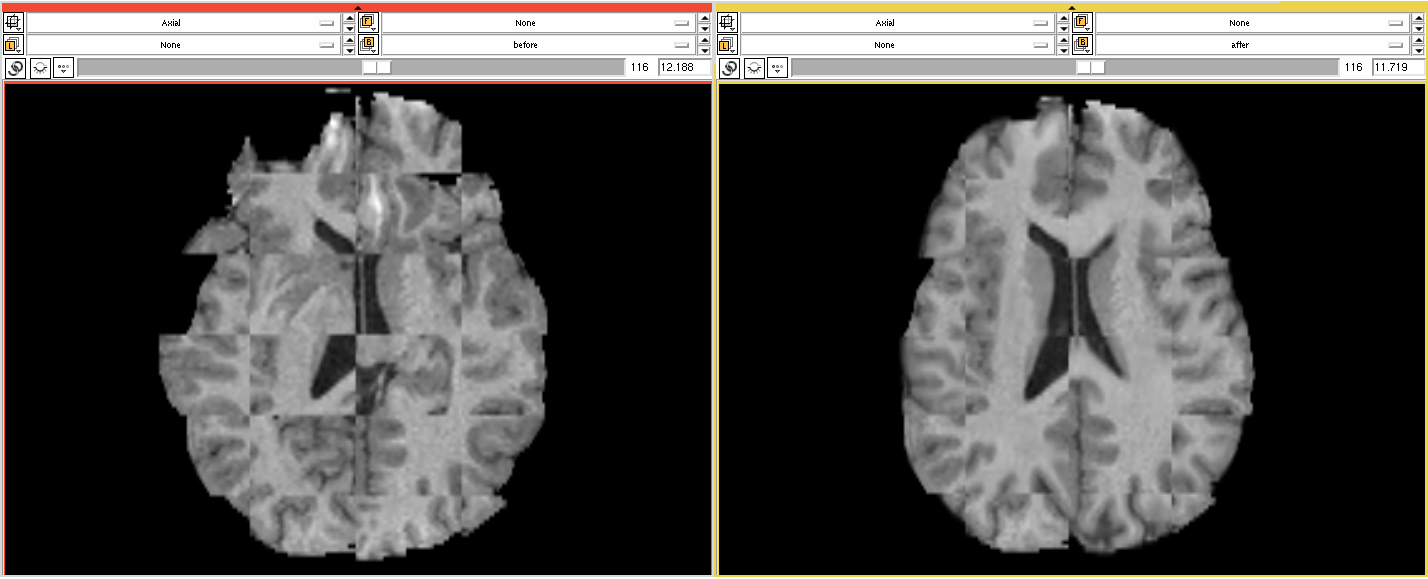Open the background layer (B) icon menu in yellow viewer
Image resolution: width=1428 pixels, height=579 pixels.
click(x=1082, y=45)
